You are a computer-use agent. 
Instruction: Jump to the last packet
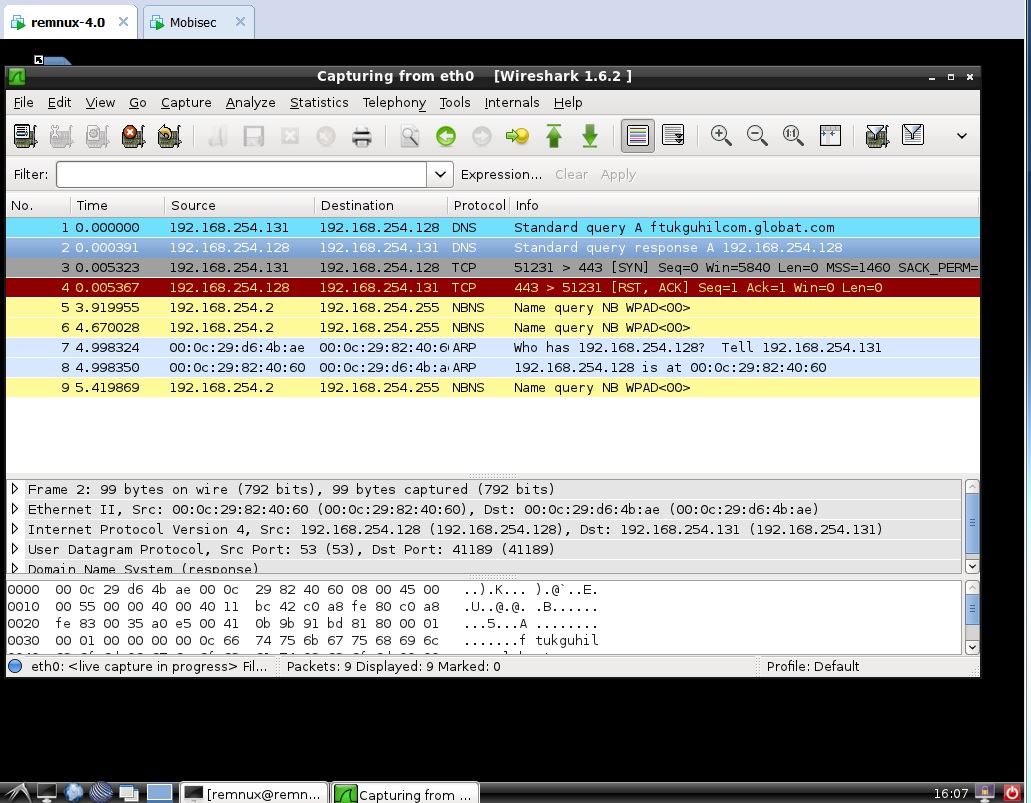[x=590, y=136]
